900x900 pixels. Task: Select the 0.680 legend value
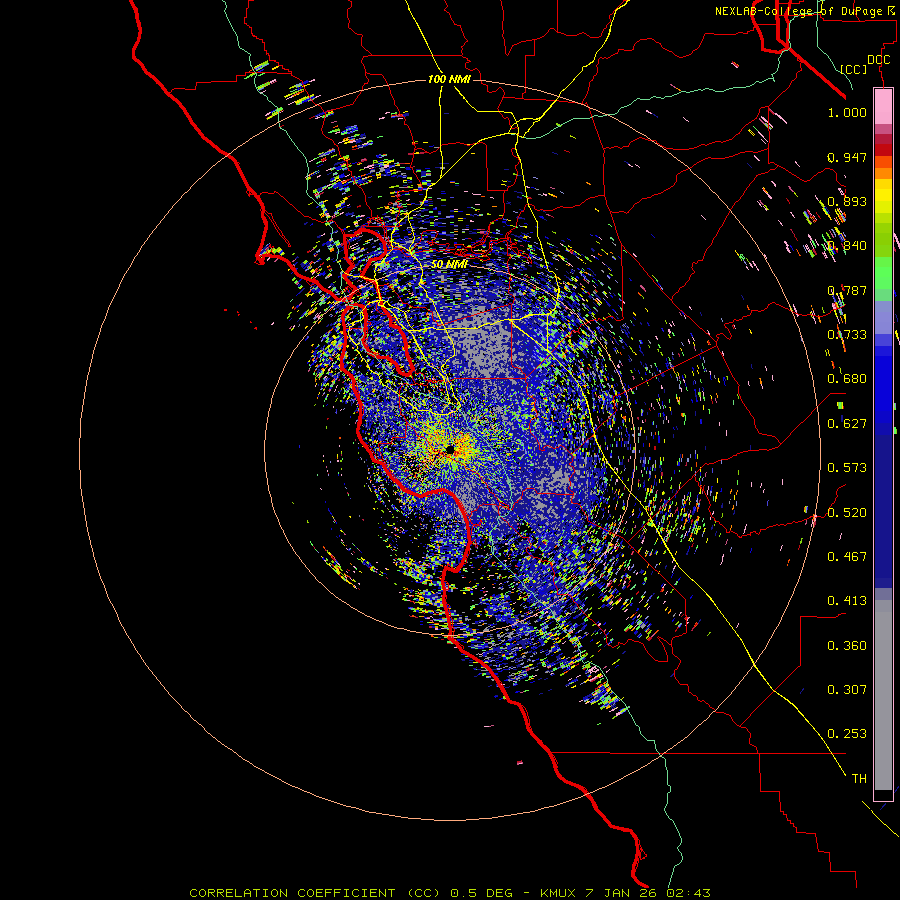847,379
